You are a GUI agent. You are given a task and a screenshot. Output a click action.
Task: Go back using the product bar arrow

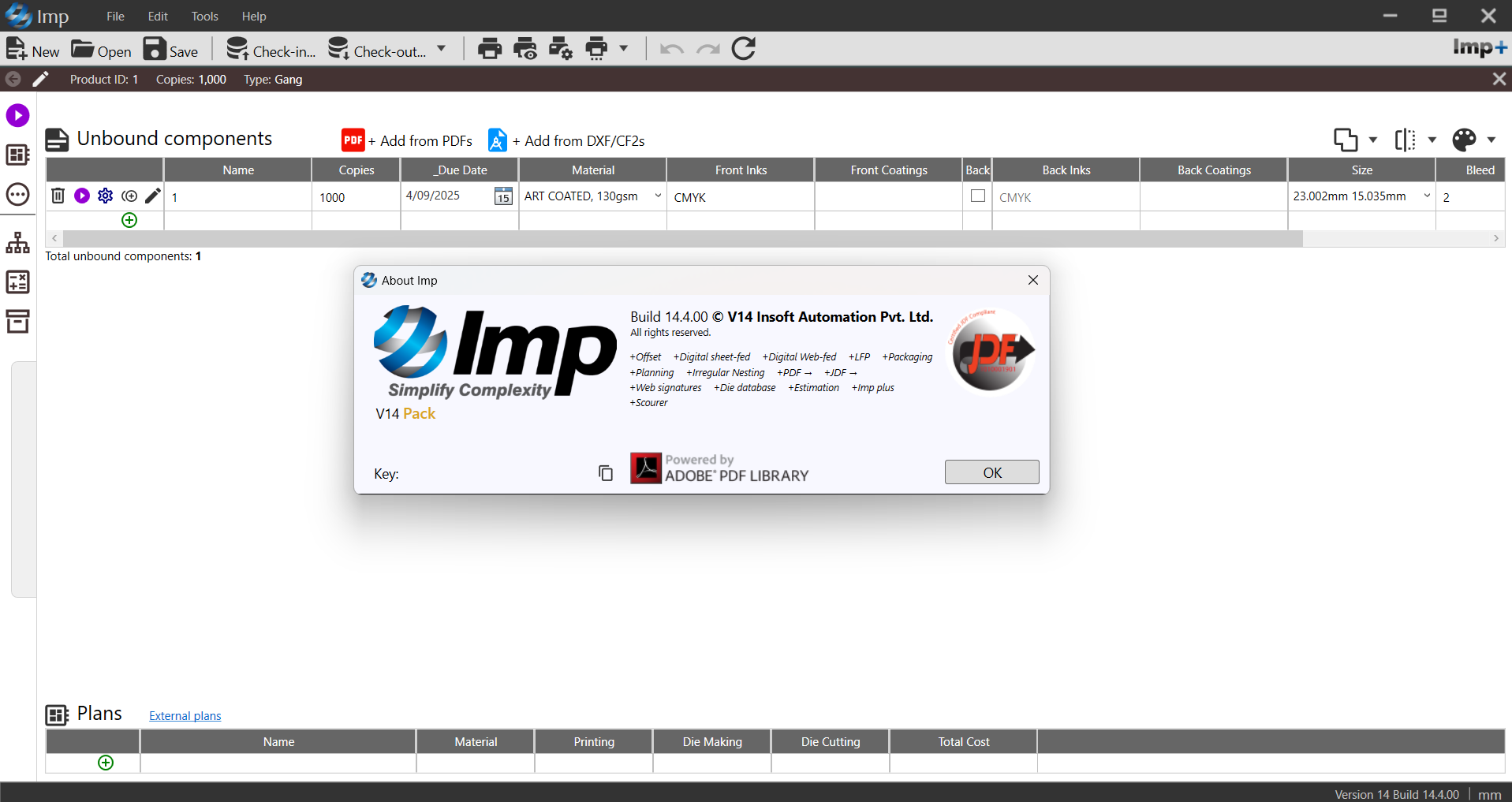[13, 79]
